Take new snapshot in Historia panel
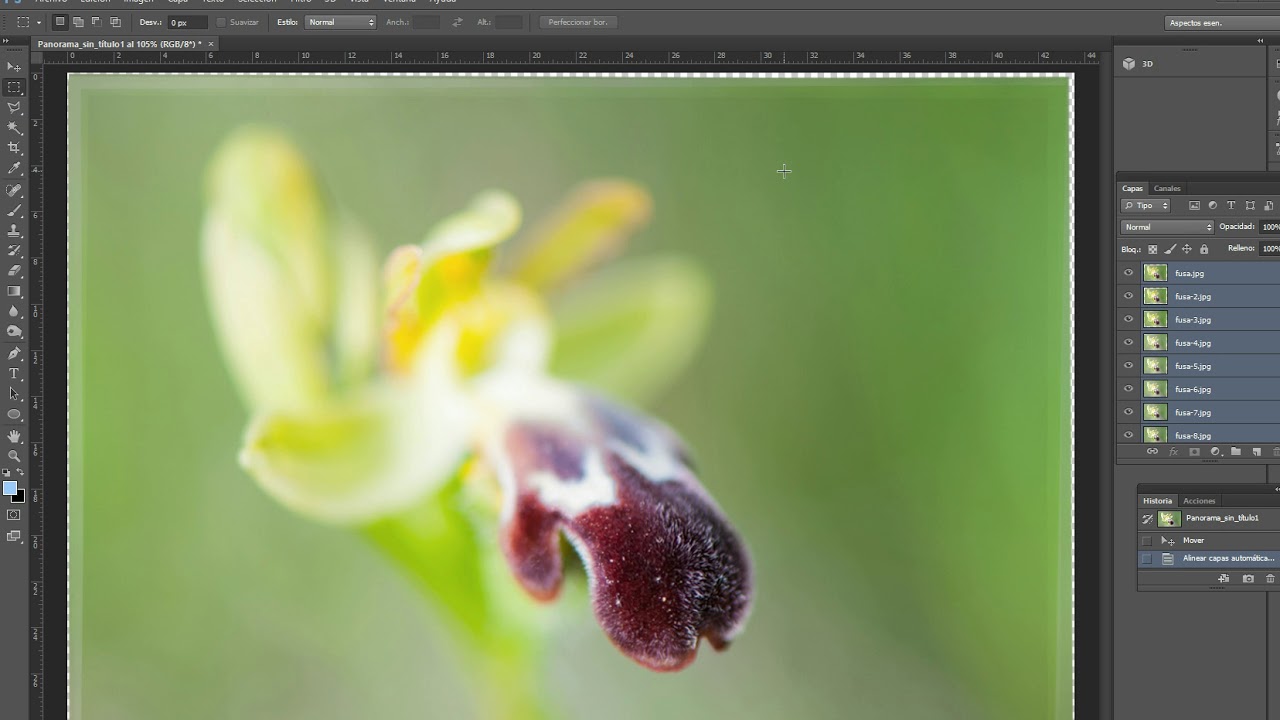 coord(1248,578)
